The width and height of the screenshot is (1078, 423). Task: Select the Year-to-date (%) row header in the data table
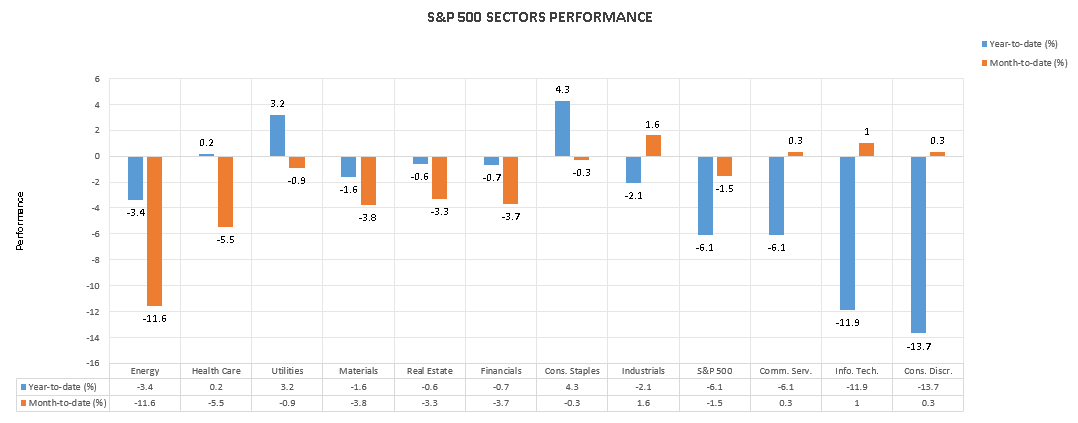pyautogui.click(x=61, y=386)
